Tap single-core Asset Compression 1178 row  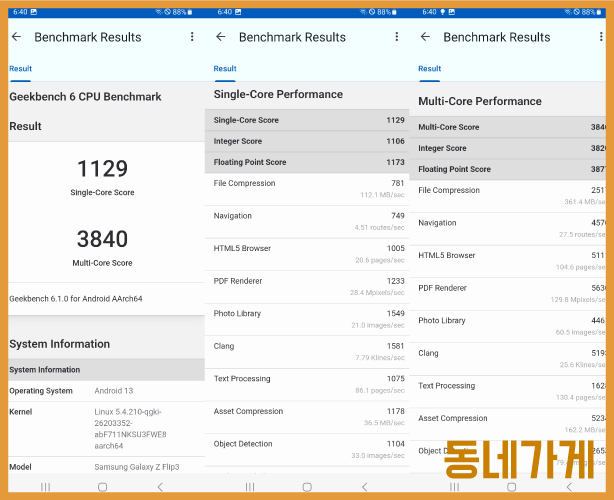pyautogui.click(x=307, y=417)
